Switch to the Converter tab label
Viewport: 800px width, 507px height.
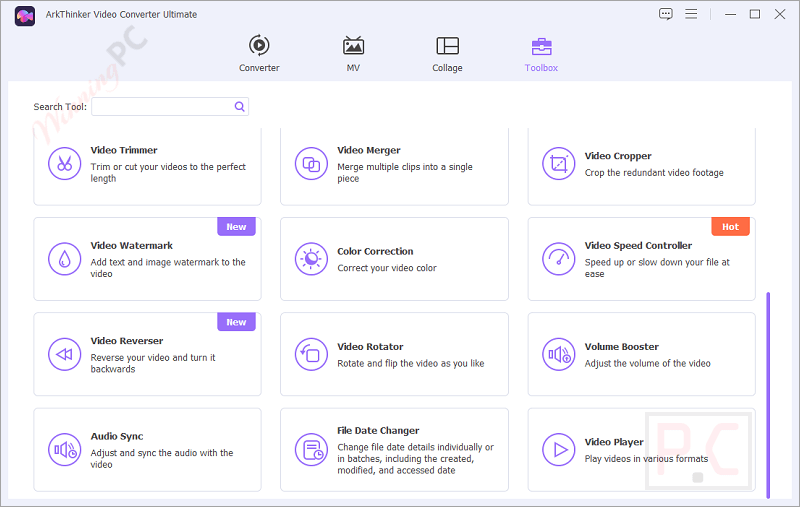259,68
